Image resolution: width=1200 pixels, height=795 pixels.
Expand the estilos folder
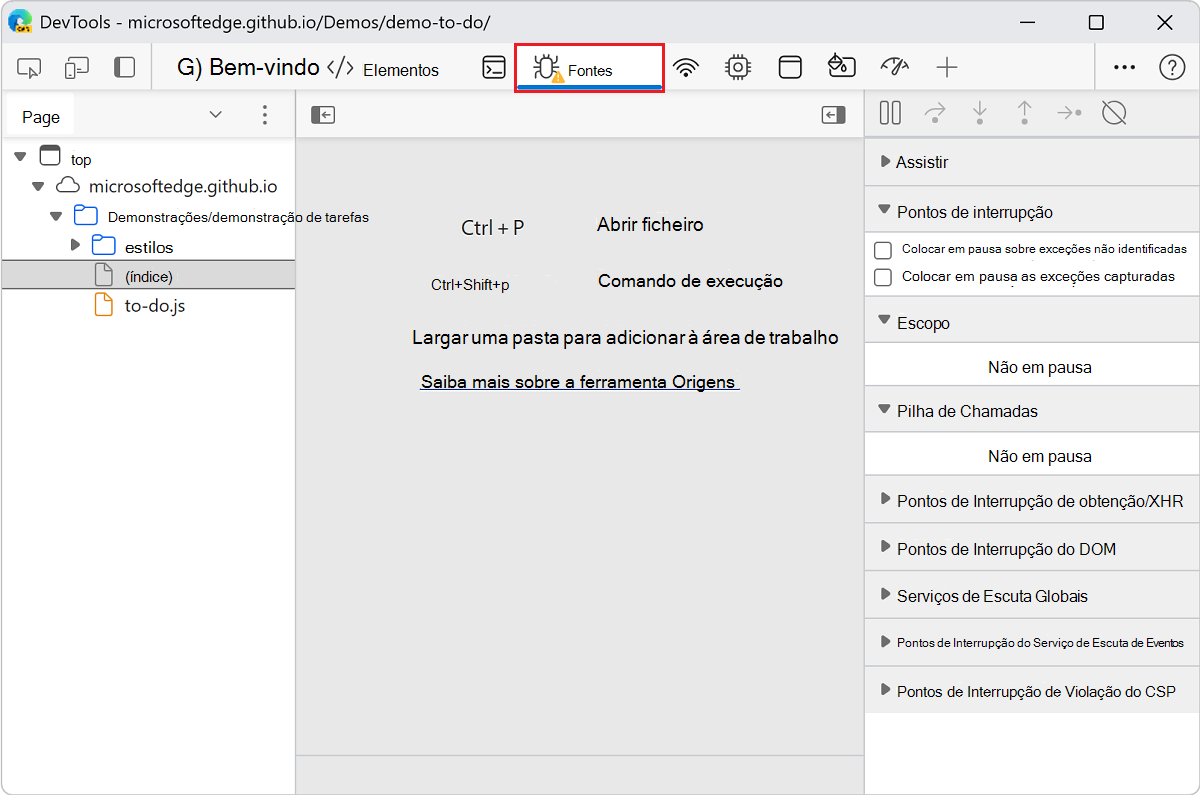pos(76,246)
